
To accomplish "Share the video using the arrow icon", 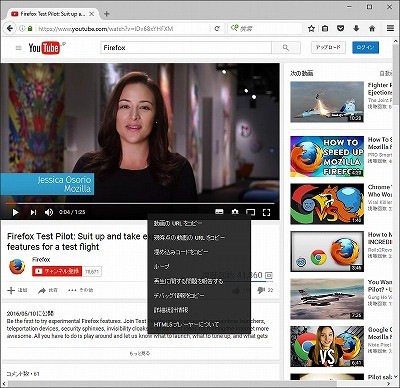I will [48, 290].
